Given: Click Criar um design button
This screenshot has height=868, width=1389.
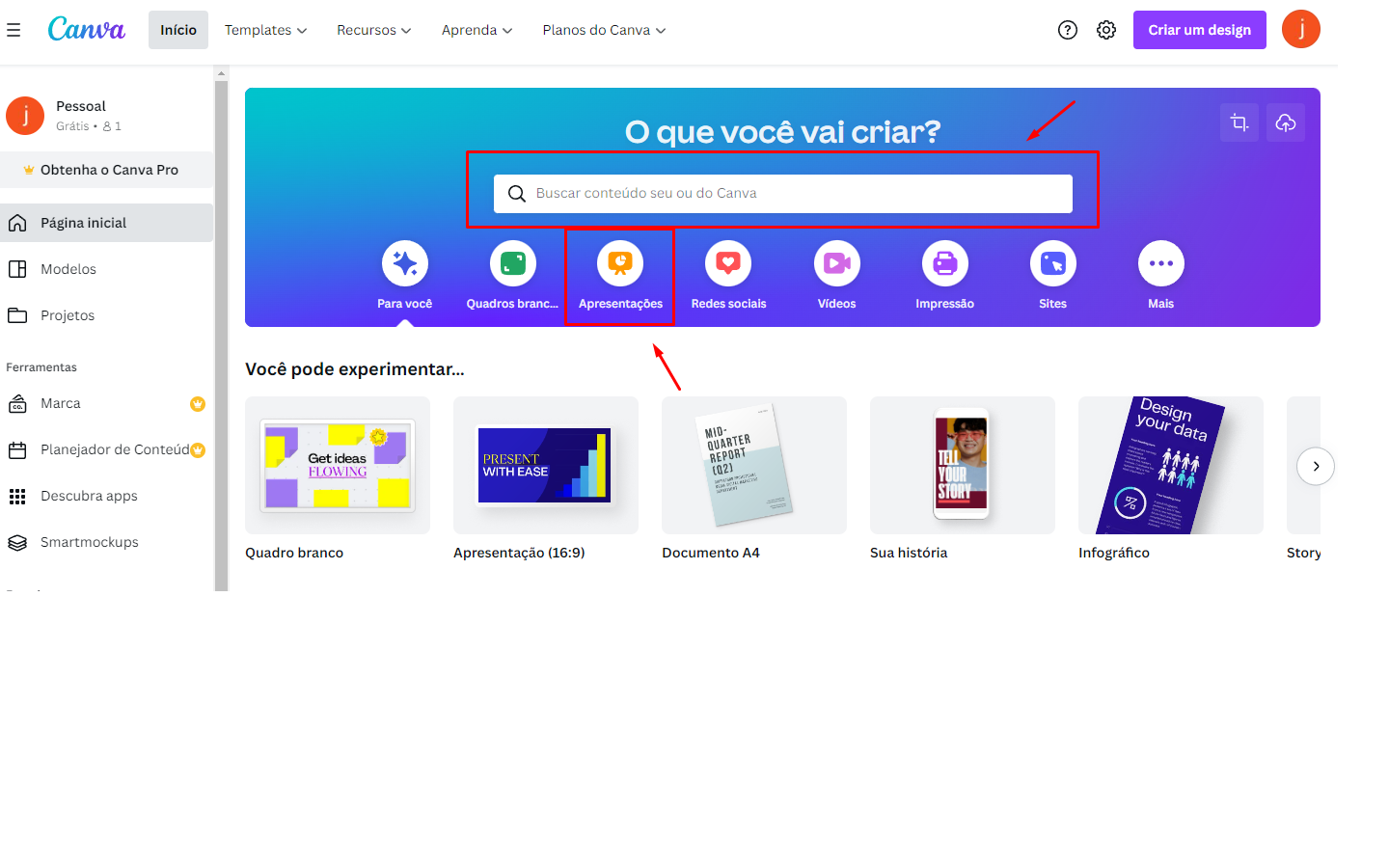Looking at the screenshot, I should (1200, 30).
